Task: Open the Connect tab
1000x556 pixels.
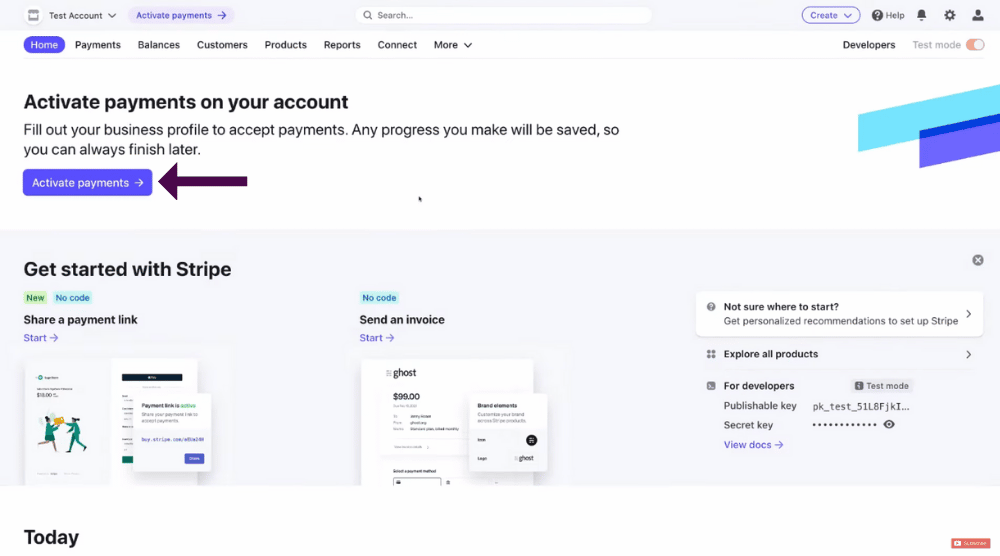Action: coord(397,45)
